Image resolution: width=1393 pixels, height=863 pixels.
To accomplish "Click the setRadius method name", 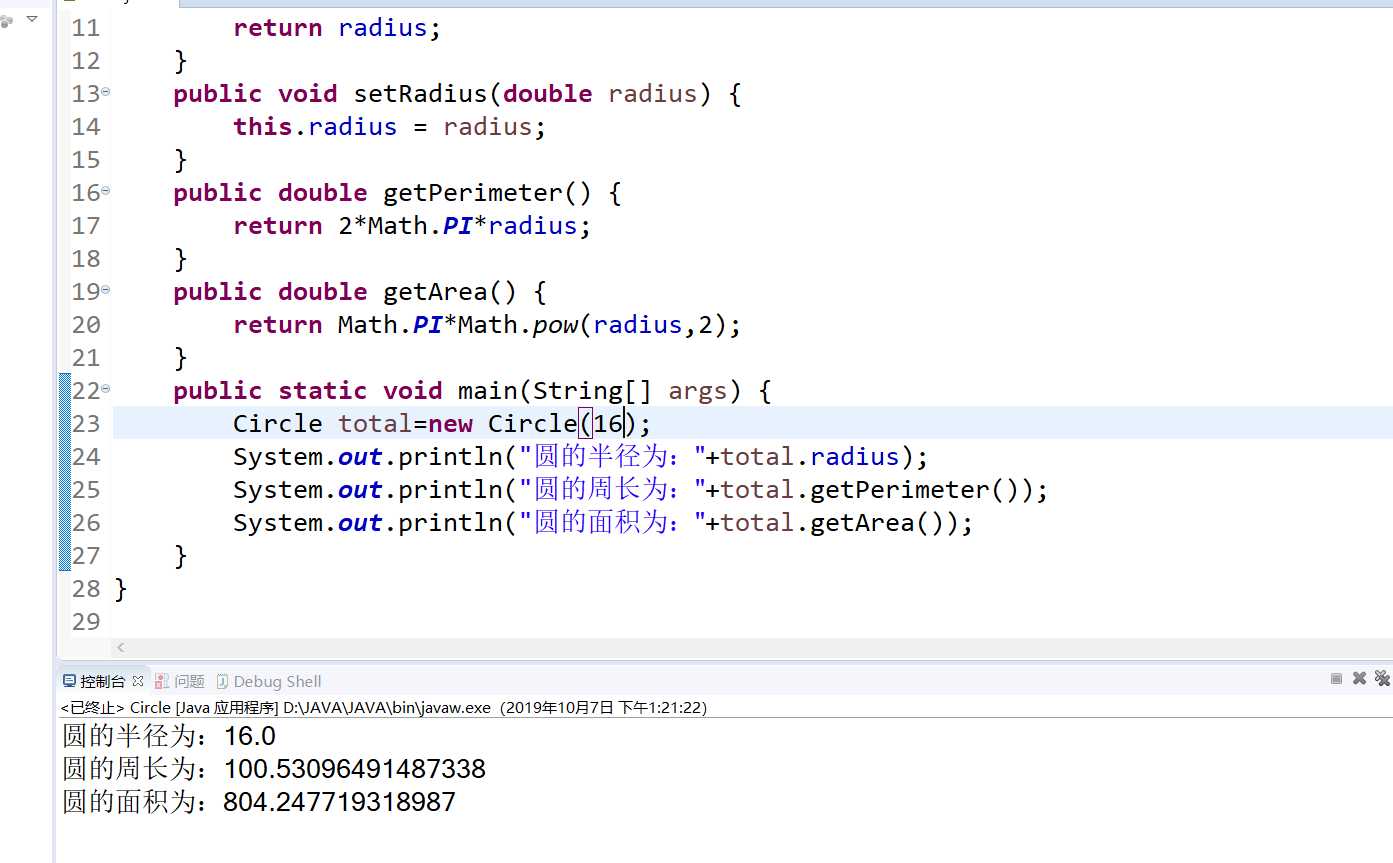I will point(420,93).
